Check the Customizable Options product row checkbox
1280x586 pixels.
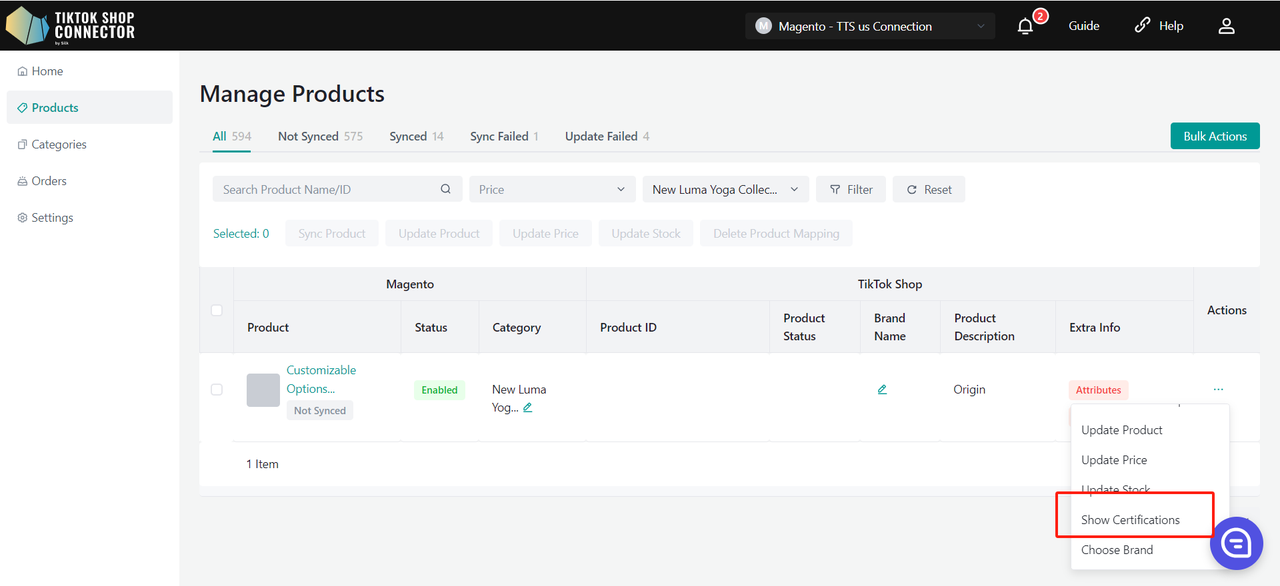[x=217, y=390]
